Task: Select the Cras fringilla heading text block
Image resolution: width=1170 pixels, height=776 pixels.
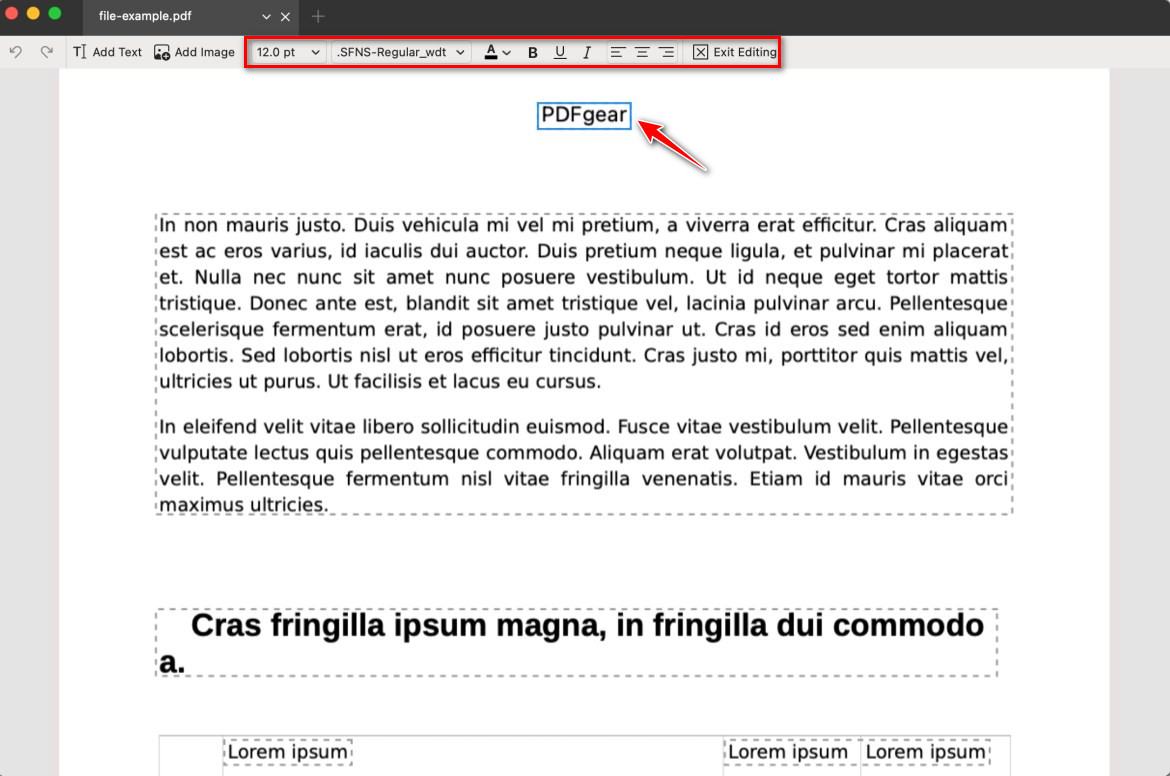Action: (x=576, y=642)
